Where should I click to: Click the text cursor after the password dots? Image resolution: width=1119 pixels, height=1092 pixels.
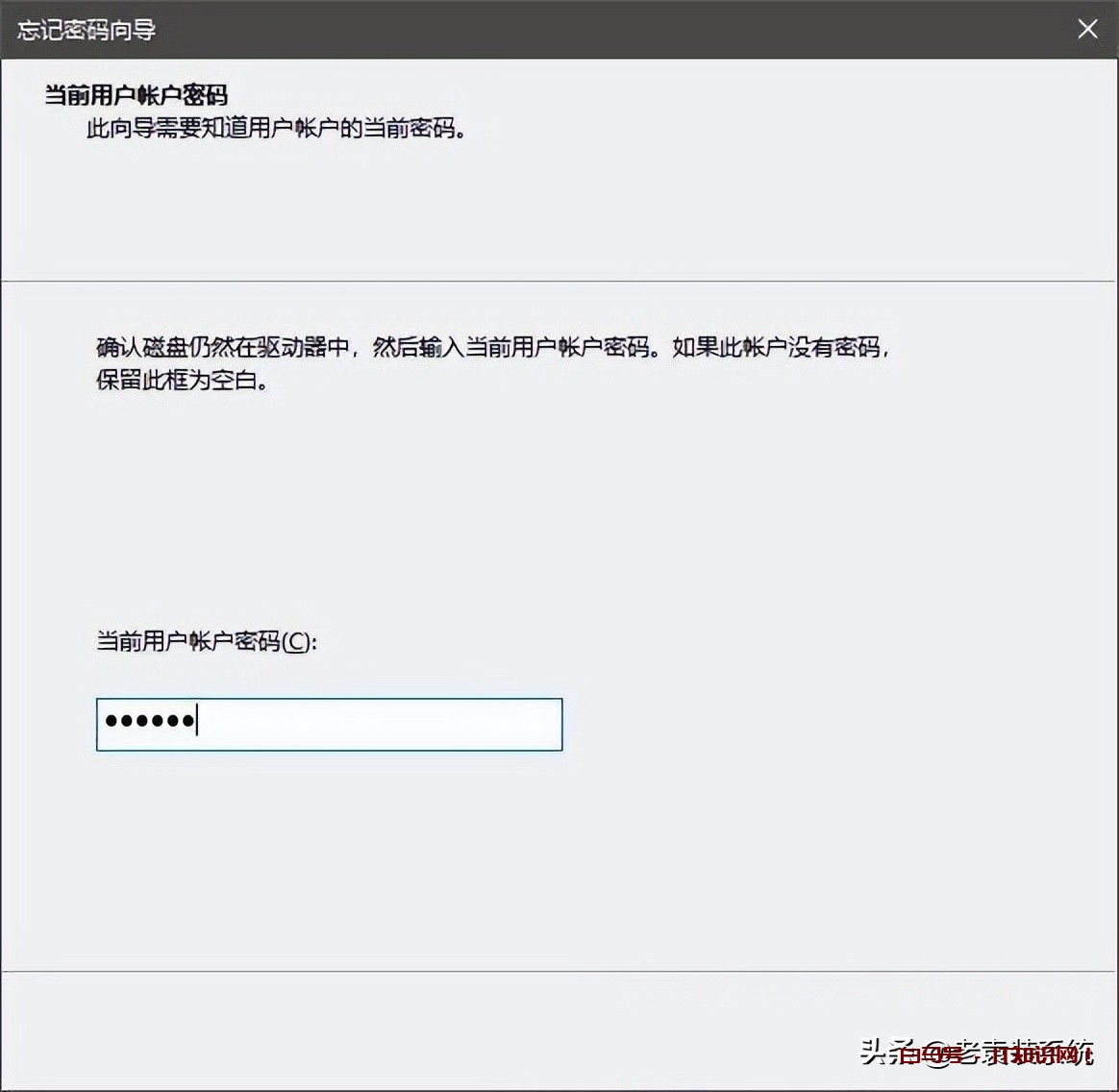[196, 722]
